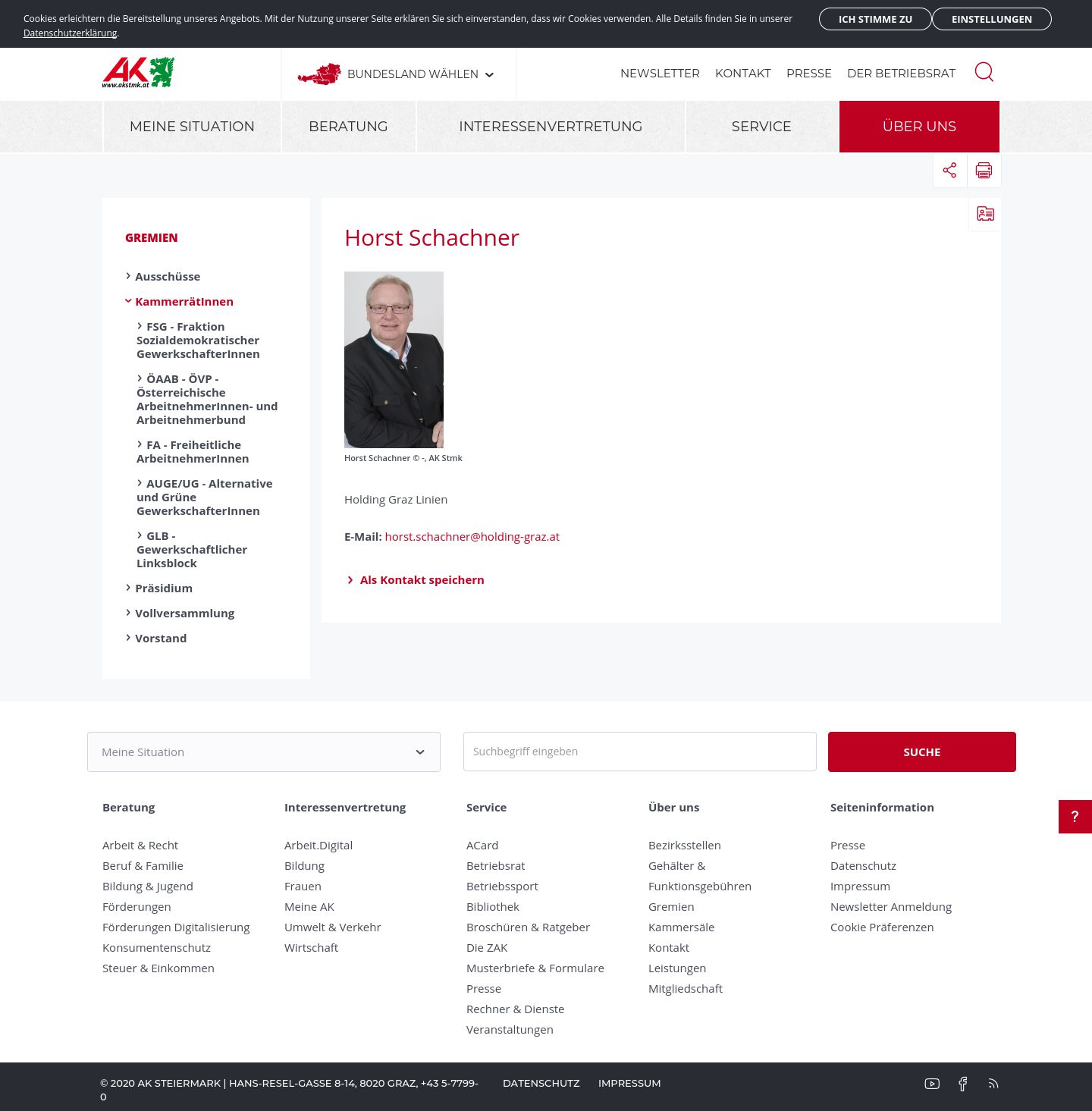Open the Facebook icon in footer

pos(963,1084)
